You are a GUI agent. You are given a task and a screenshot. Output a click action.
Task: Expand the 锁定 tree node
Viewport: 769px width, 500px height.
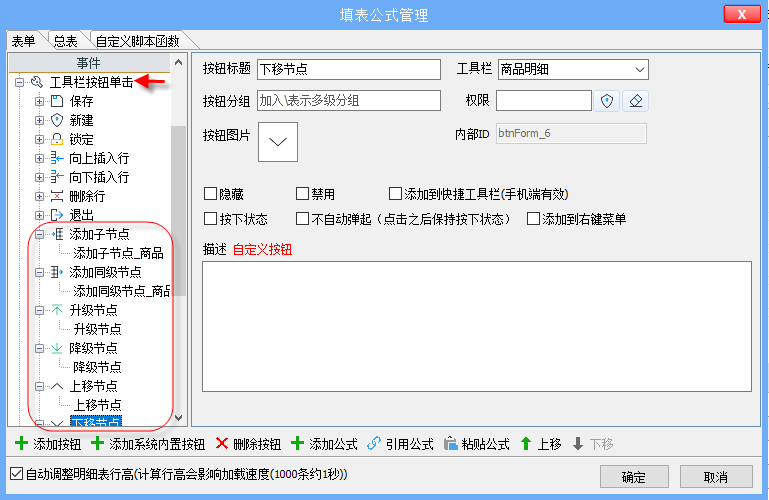pyautogui.click(x=39, y=139)
